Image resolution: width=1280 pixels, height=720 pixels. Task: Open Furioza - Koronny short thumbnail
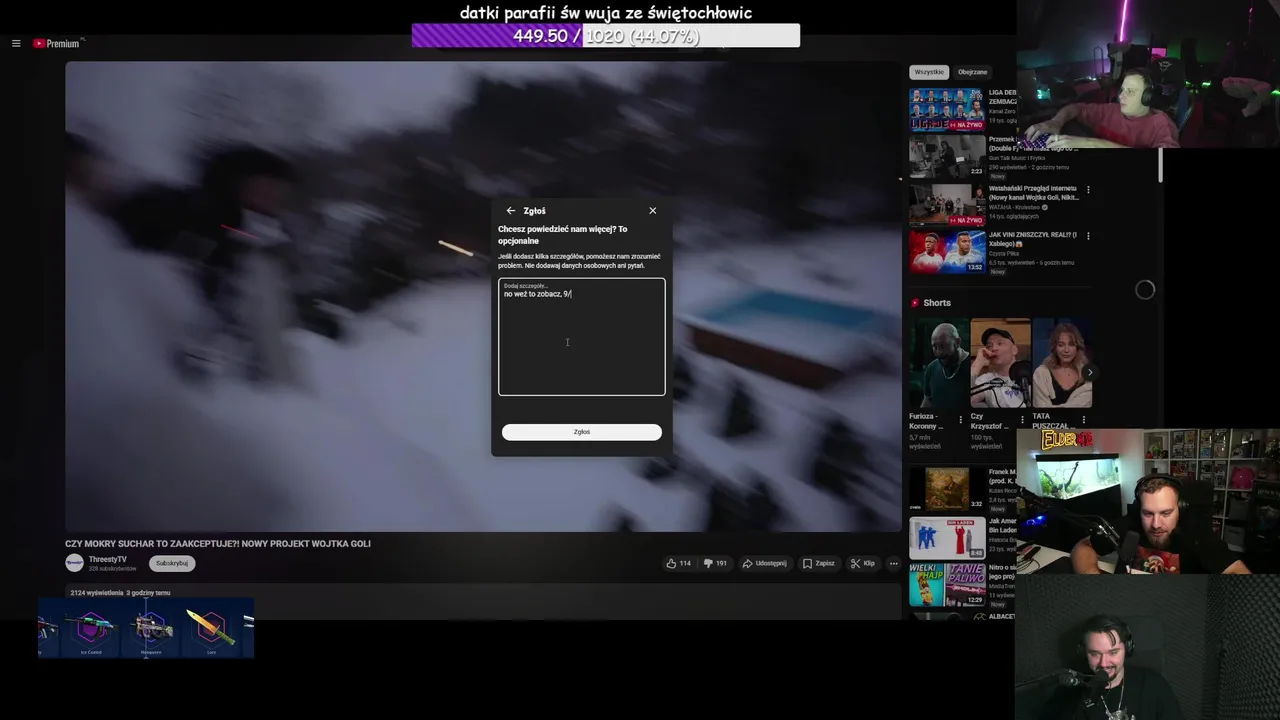point(939,363)
